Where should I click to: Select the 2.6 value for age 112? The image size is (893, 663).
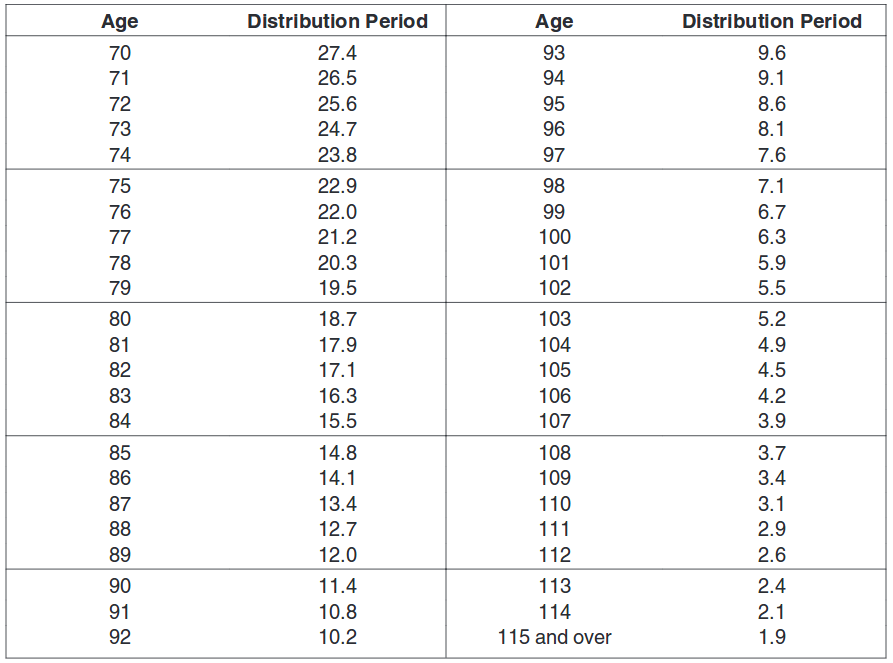tap(772, 554)
